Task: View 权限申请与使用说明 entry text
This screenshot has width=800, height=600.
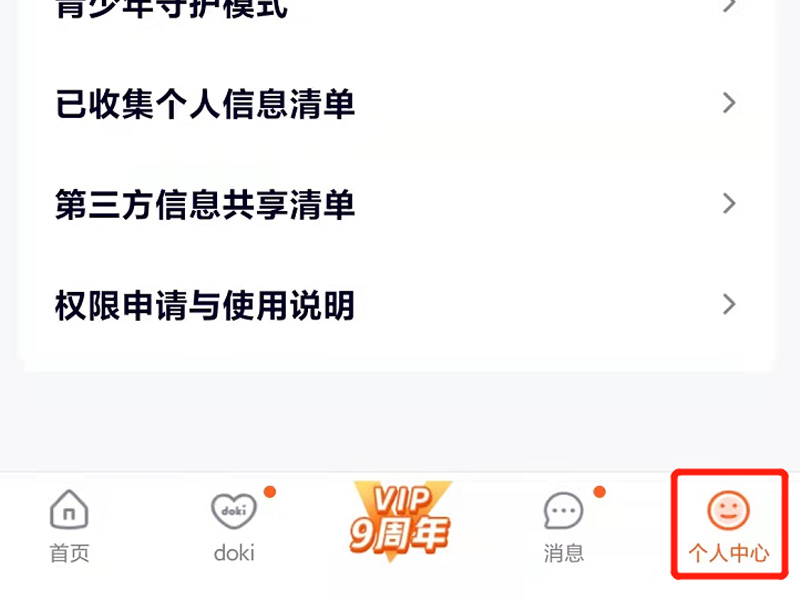Action: point(205,305)
